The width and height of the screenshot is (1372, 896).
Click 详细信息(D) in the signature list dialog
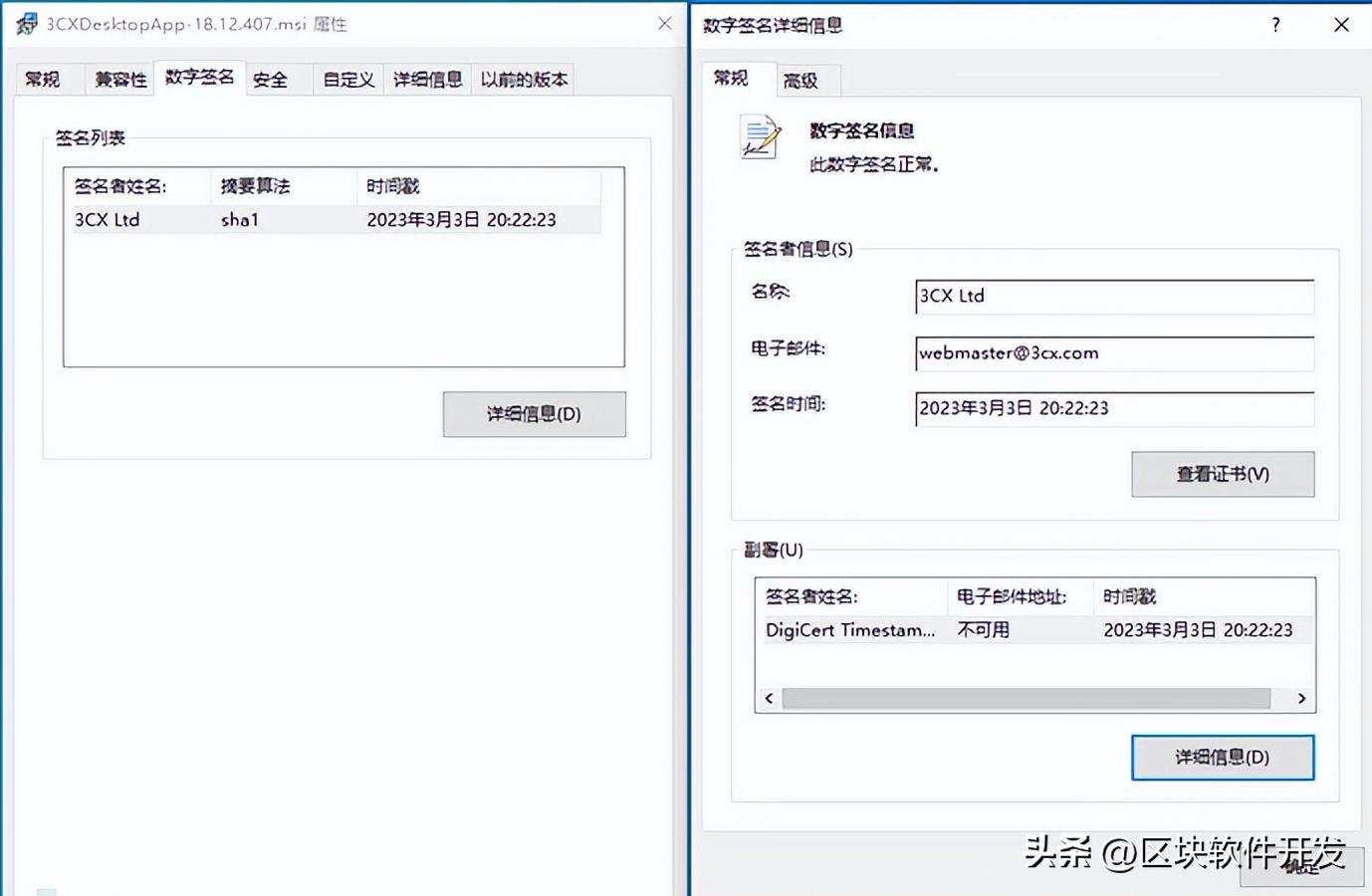[534, 414]
